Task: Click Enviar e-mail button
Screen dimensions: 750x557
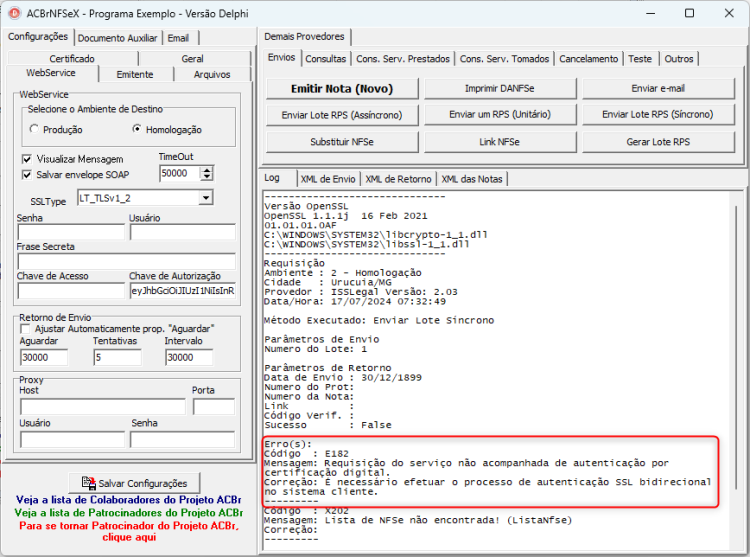Action: [658, 88]
